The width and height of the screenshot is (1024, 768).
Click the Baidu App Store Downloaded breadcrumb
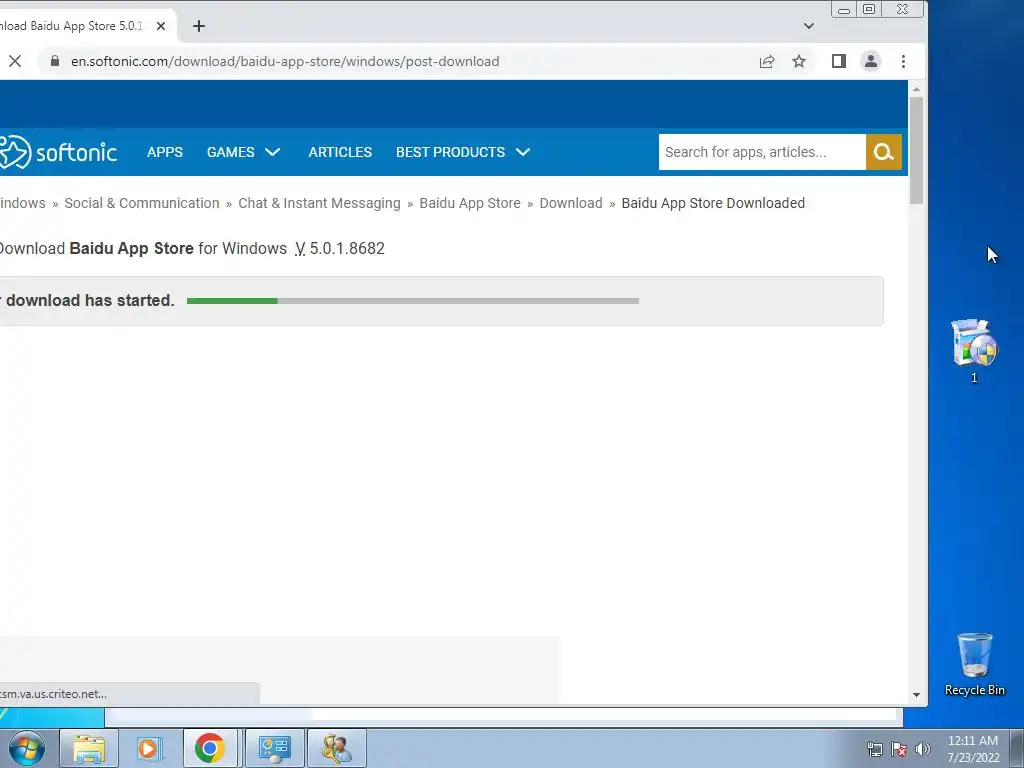point(713,203)
